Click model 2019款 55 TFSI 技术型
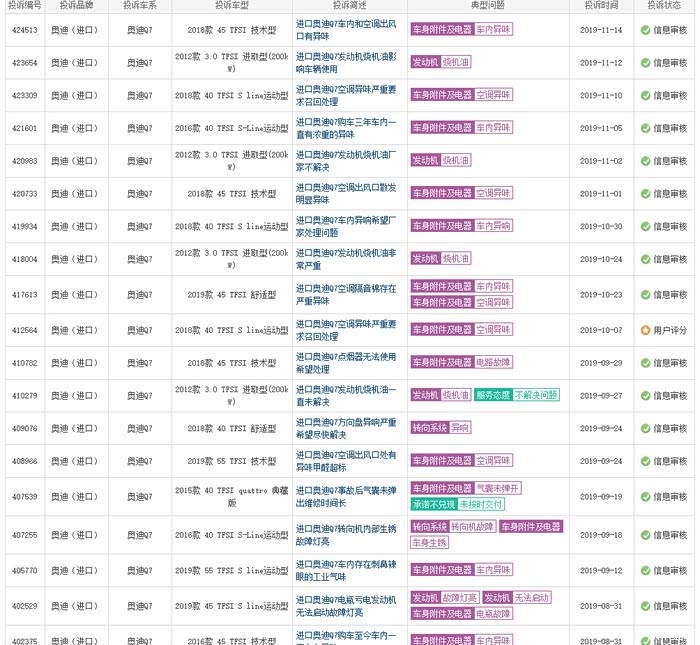The image size is (700, 645). 232,461
